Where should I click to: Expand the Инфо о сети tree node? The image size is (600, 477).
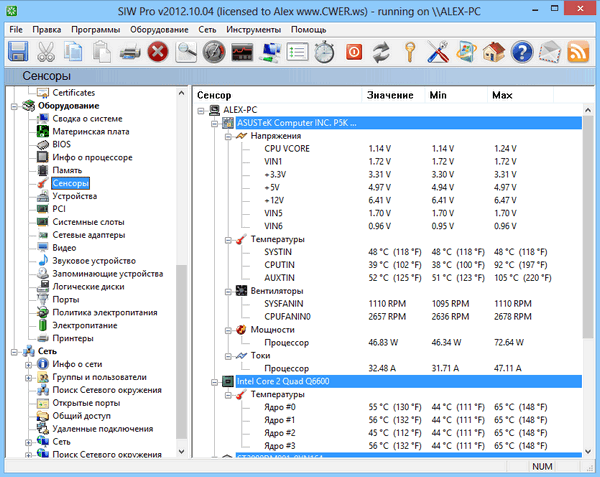(x=28, y=364)
